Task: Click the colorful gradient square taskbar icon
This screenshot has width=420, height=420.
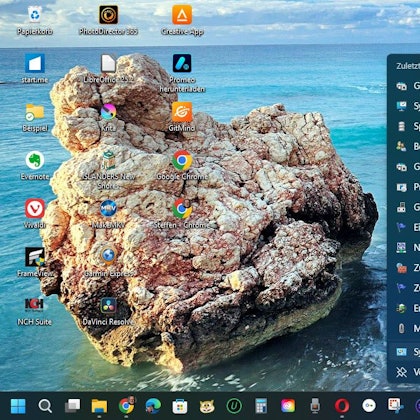Action: (x=288, y=406)
